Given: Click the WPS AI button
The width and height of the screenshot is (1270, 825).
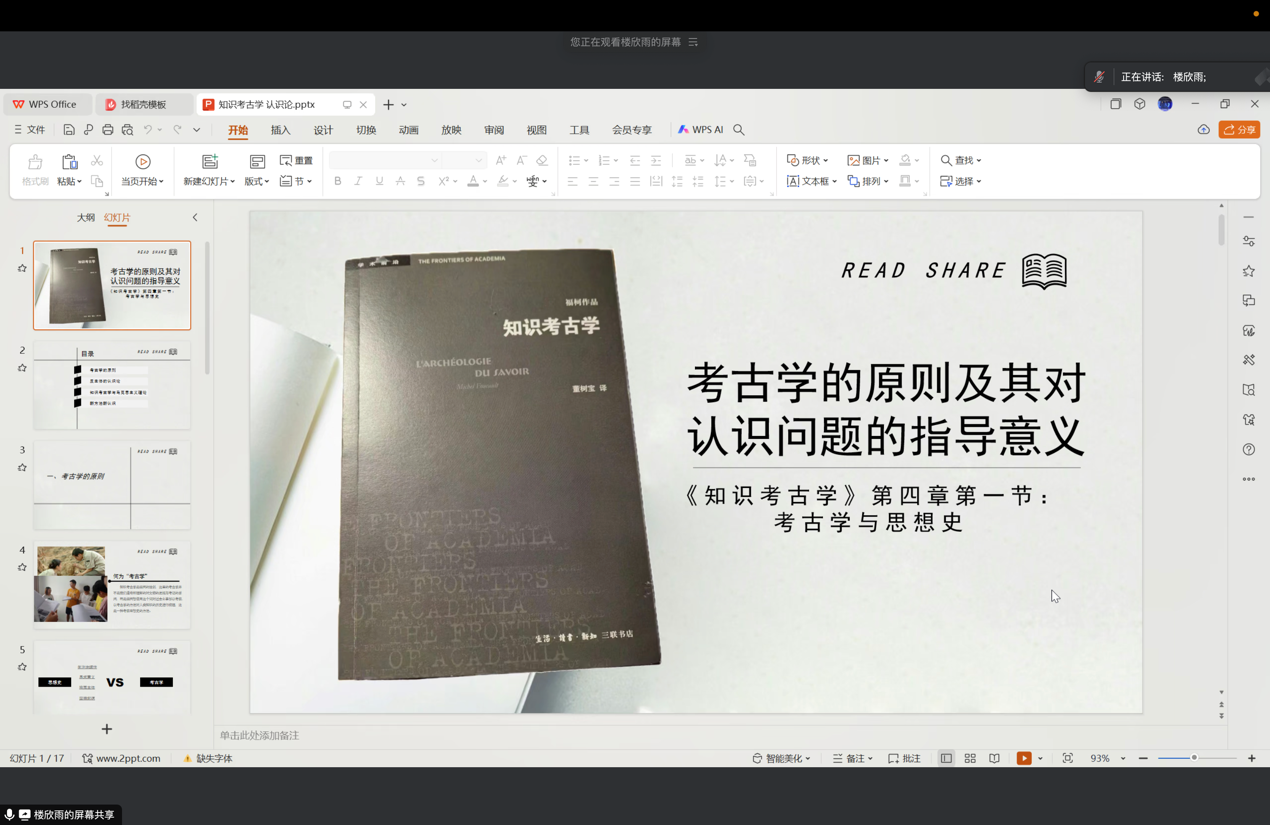Looking at the screenshot, I should click(x=700, y=130).
